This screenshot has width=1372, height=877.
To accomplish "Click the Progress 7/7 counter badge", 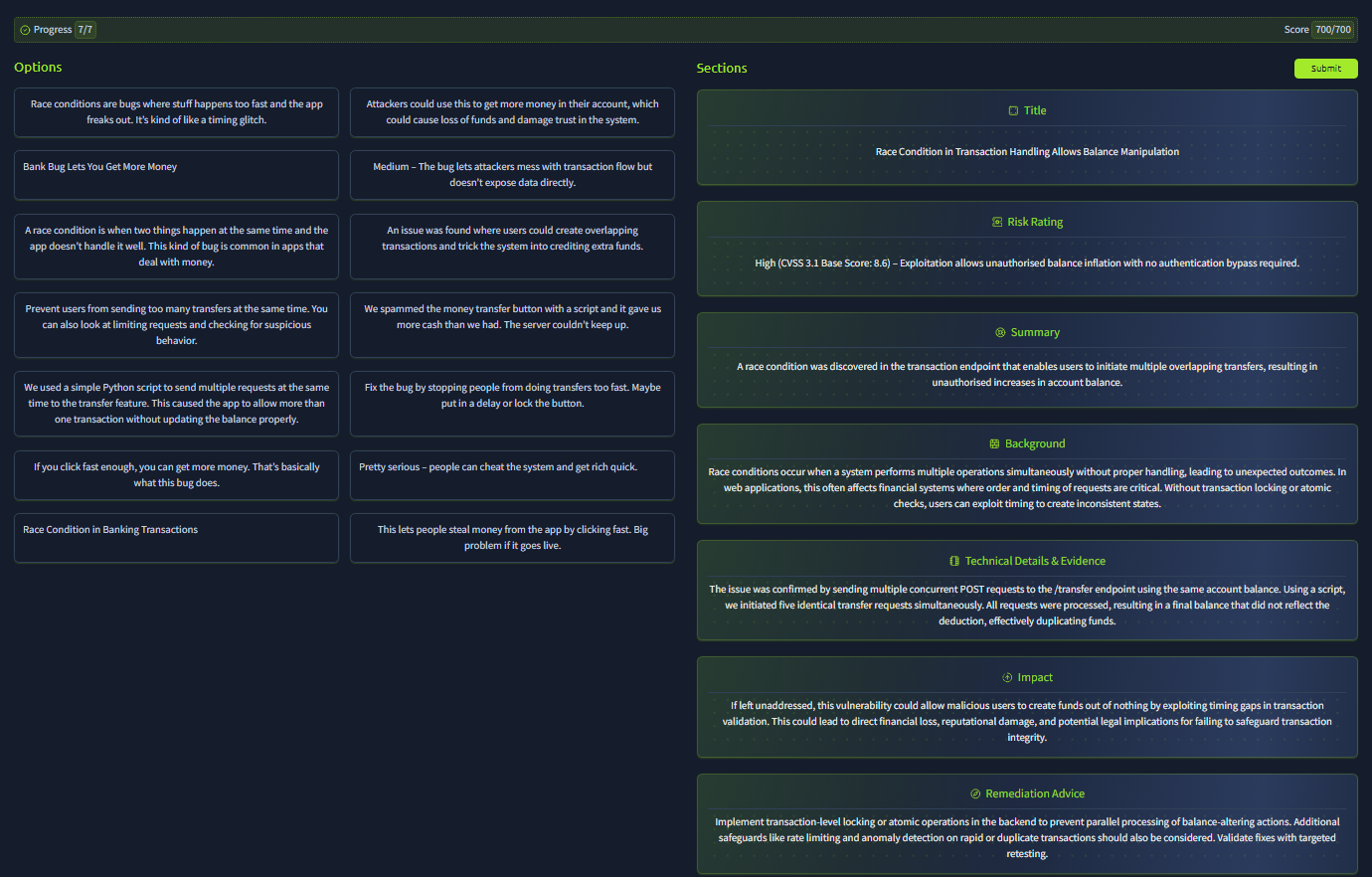I will 86,30.
